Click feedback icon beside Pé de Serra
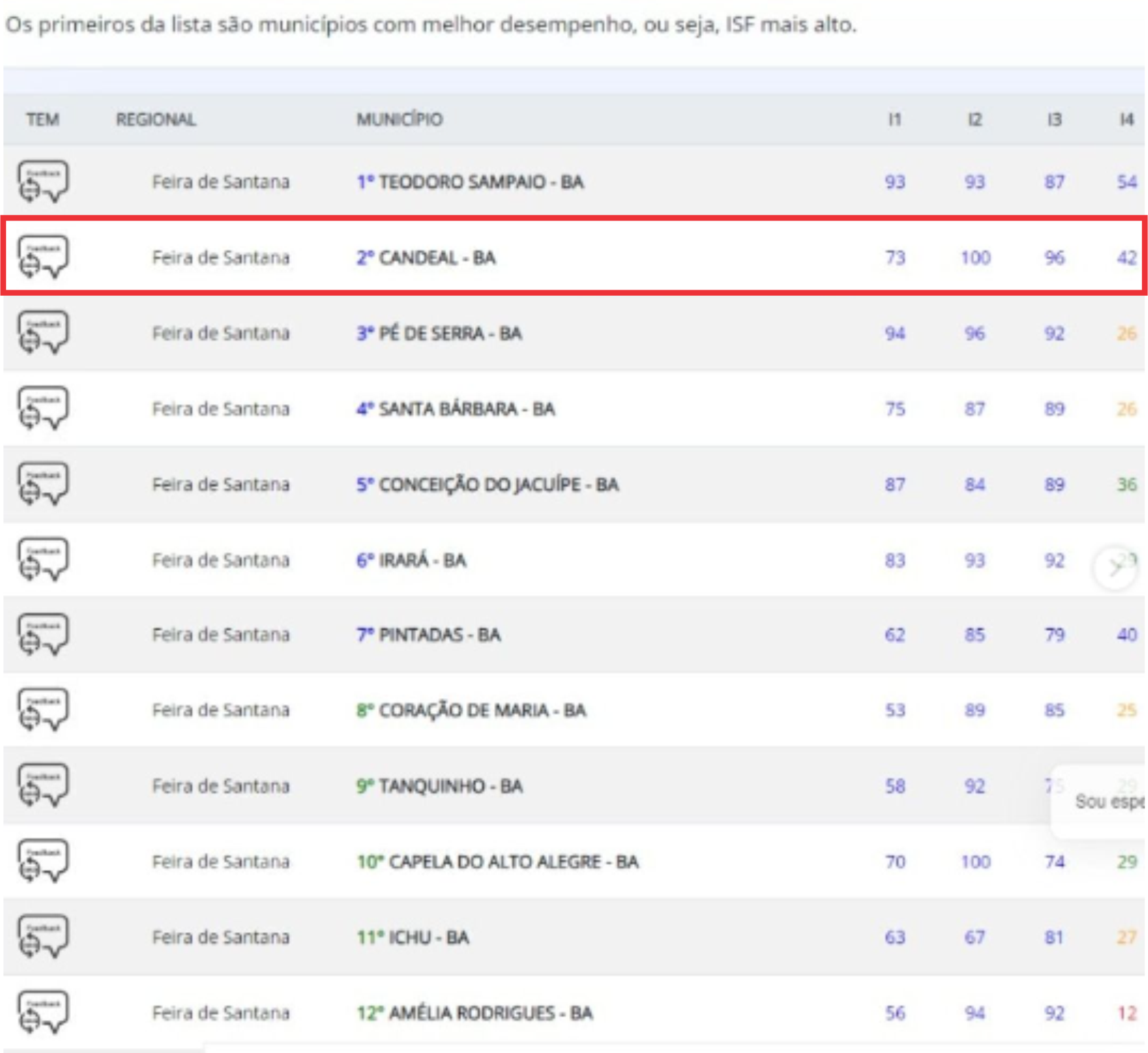This screenshot has width=1148, height=1053. (x=43, y=333)
